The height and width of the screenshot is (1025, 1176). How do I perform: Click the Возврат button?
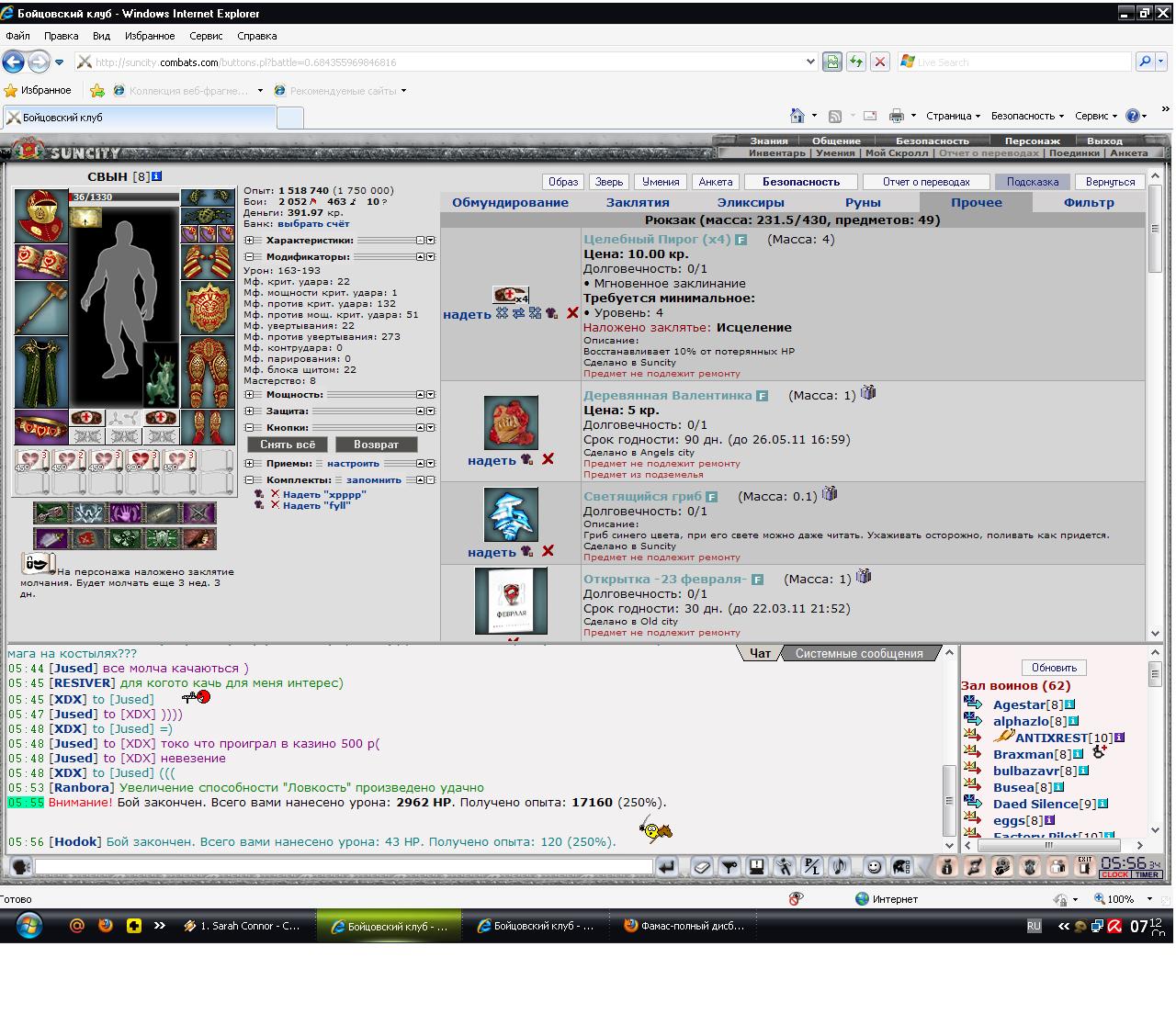[376, 445]
